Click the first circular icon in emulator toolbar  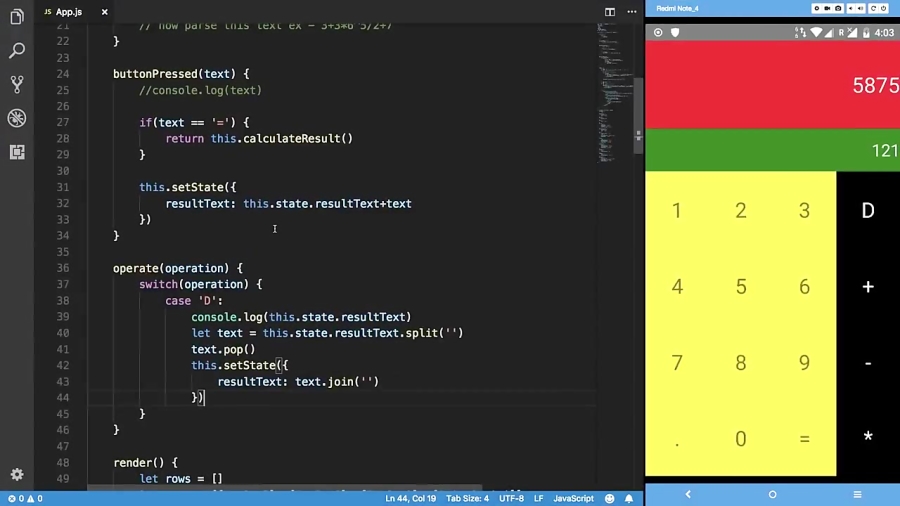816,8
